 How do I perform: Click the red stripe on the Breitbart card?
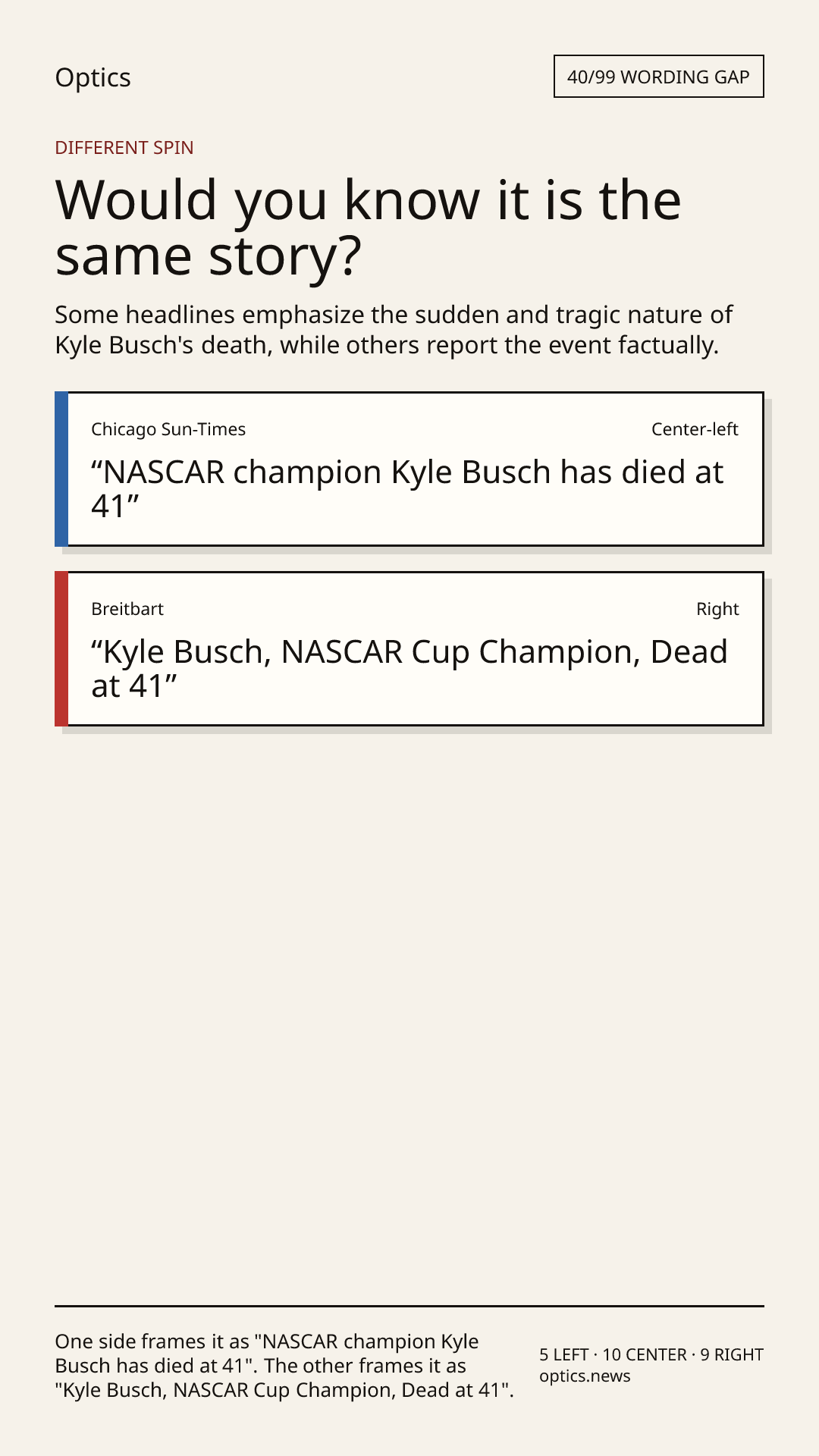pos(61,649)
